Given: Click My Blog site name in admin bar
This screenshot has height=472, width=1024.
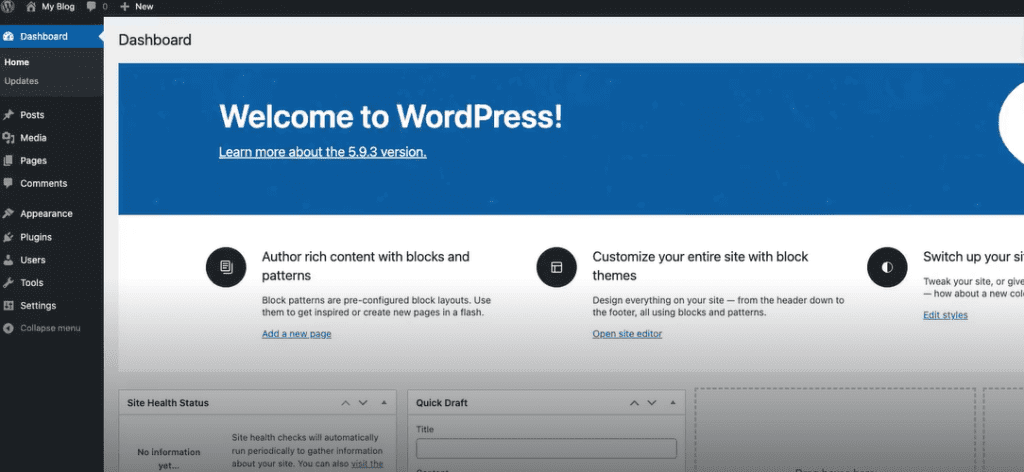Looking at the screenshot, I should pos(58,7).
